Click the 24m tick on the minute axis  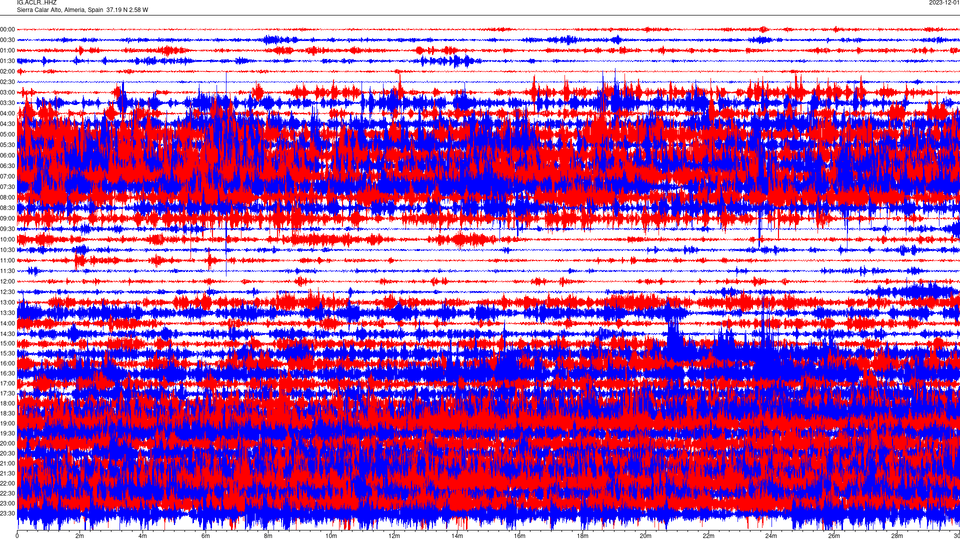tap(771, 536)
